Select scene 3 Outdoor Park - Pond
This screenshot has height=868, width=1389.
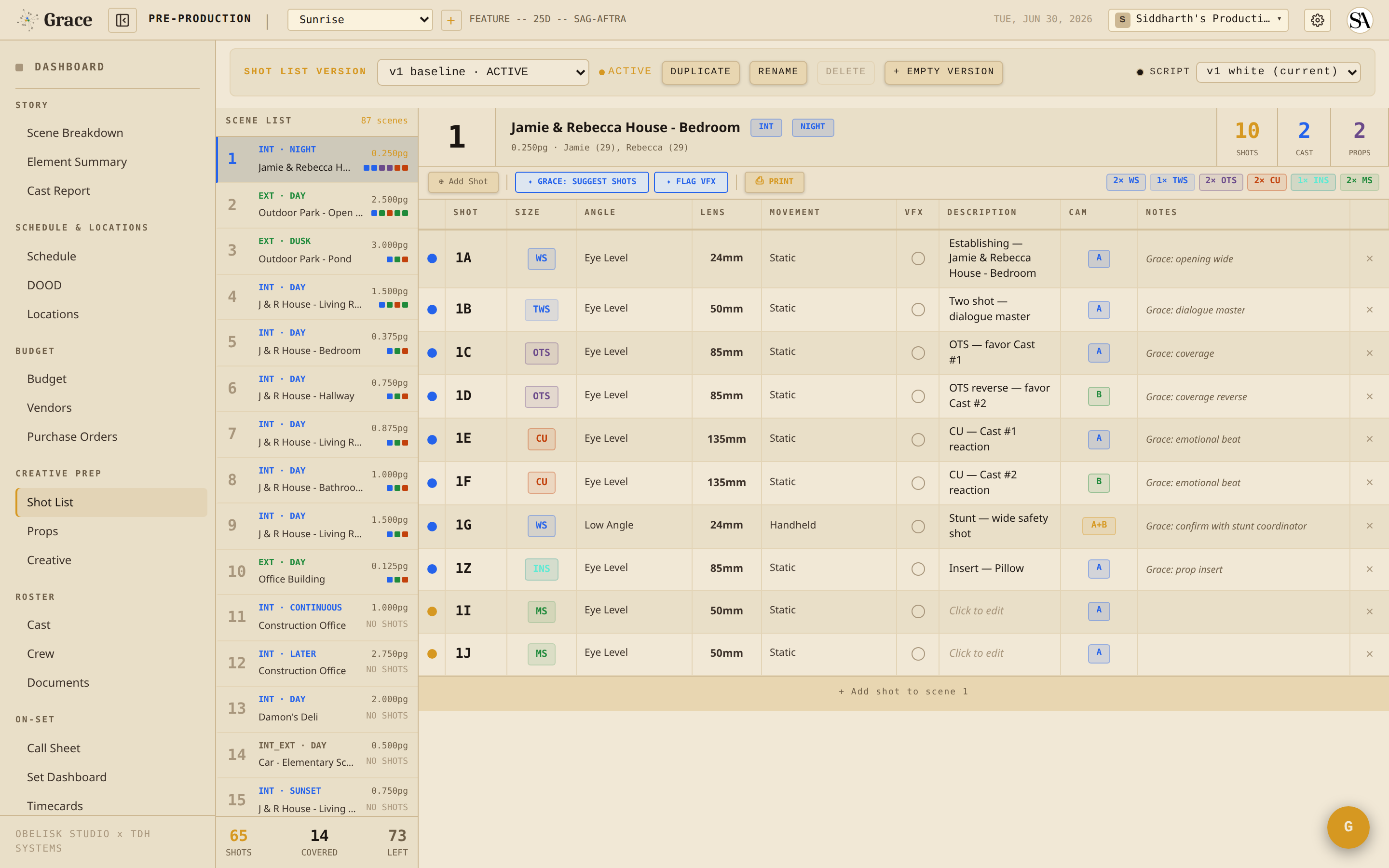317,250
